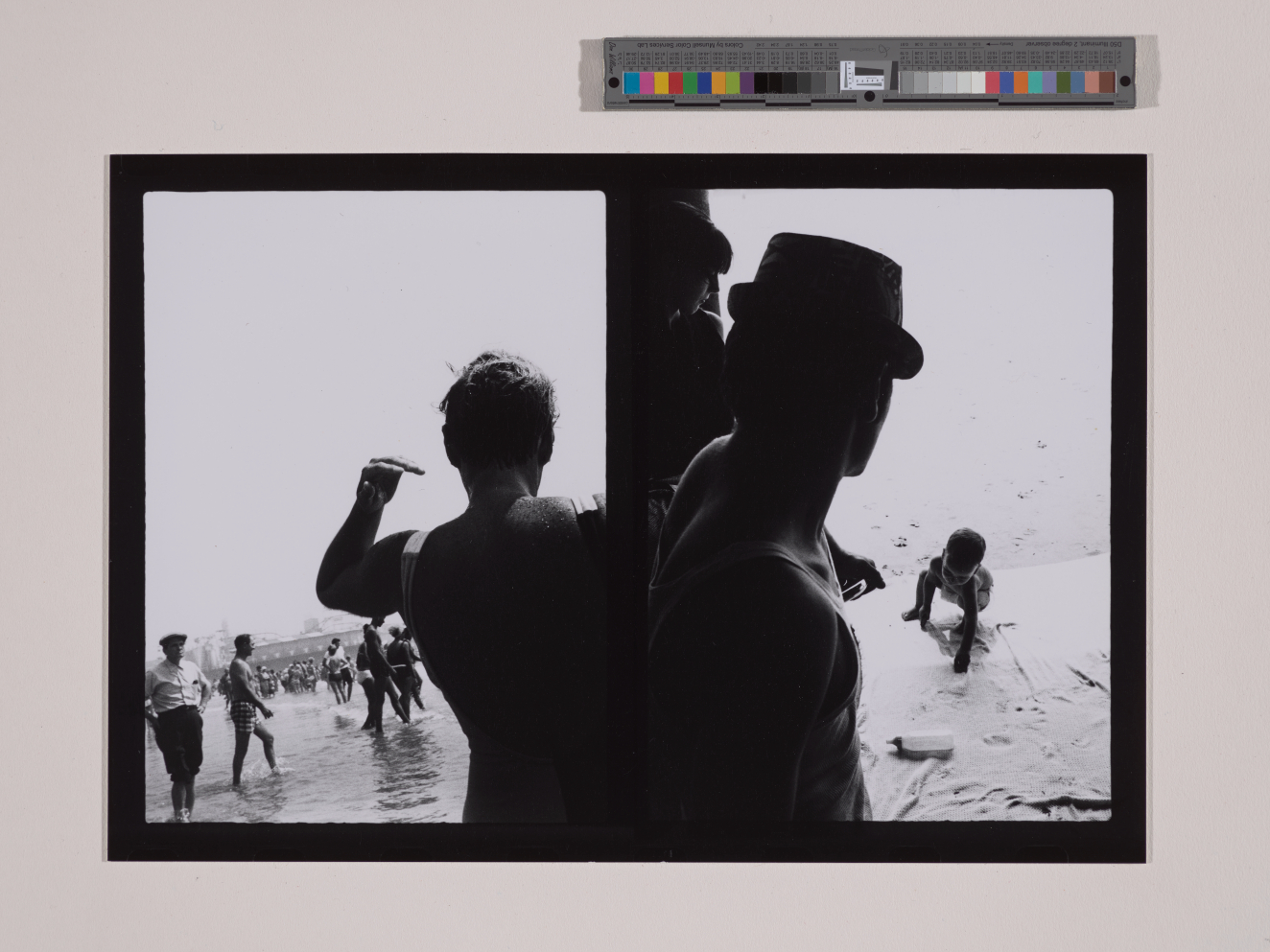
Task: Select the right photo frame with the child
Action: coord(881,506)
